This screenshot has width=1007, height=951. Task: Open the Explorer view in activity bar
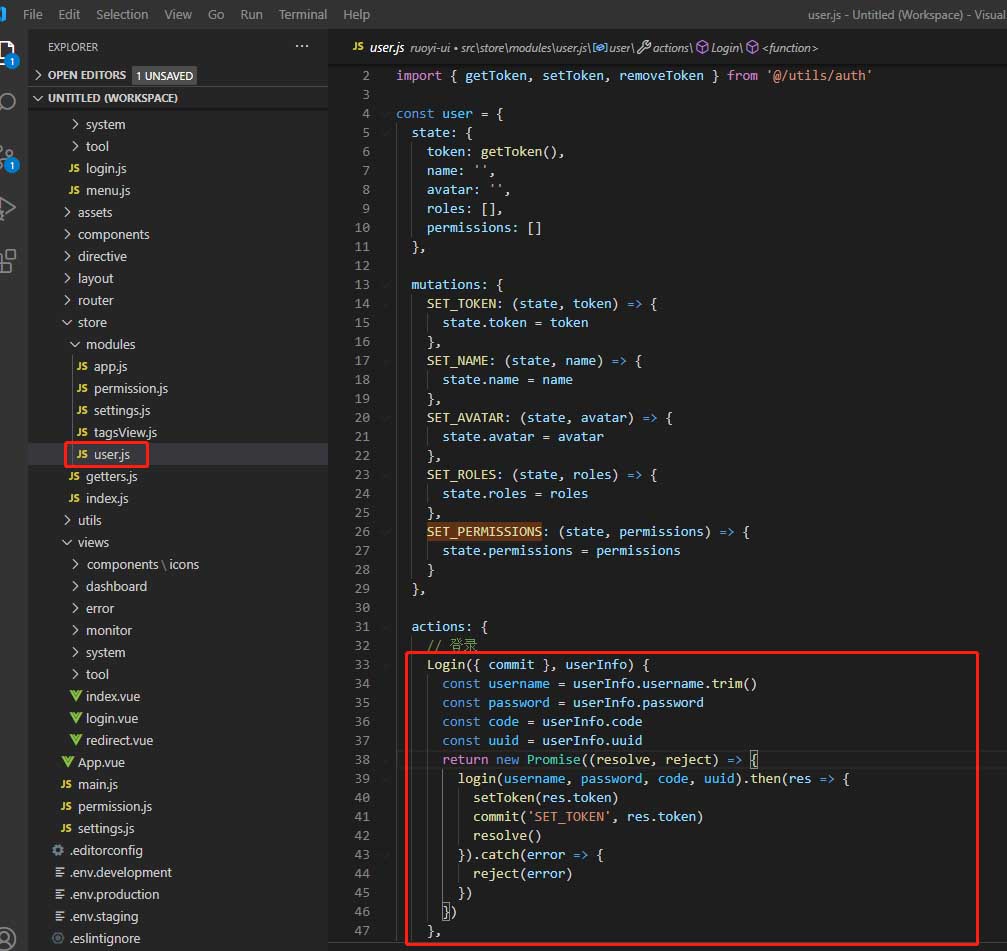point(8,52)
